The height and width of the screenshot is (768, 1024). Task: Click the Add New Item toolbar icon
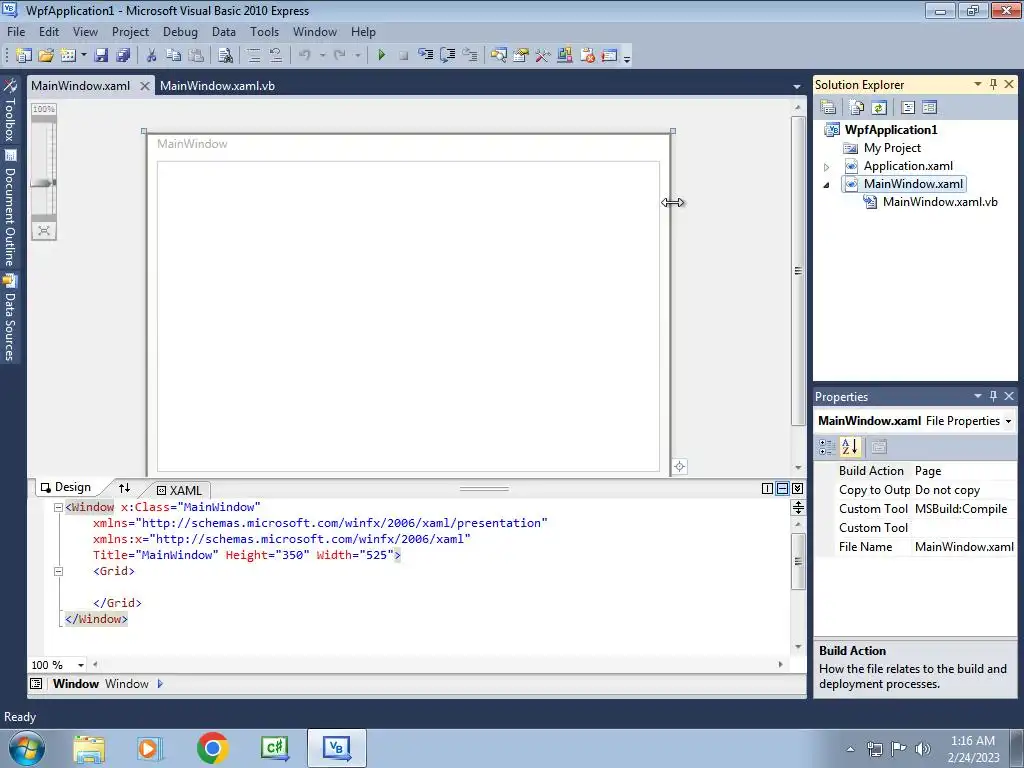[x=68, y=56]
